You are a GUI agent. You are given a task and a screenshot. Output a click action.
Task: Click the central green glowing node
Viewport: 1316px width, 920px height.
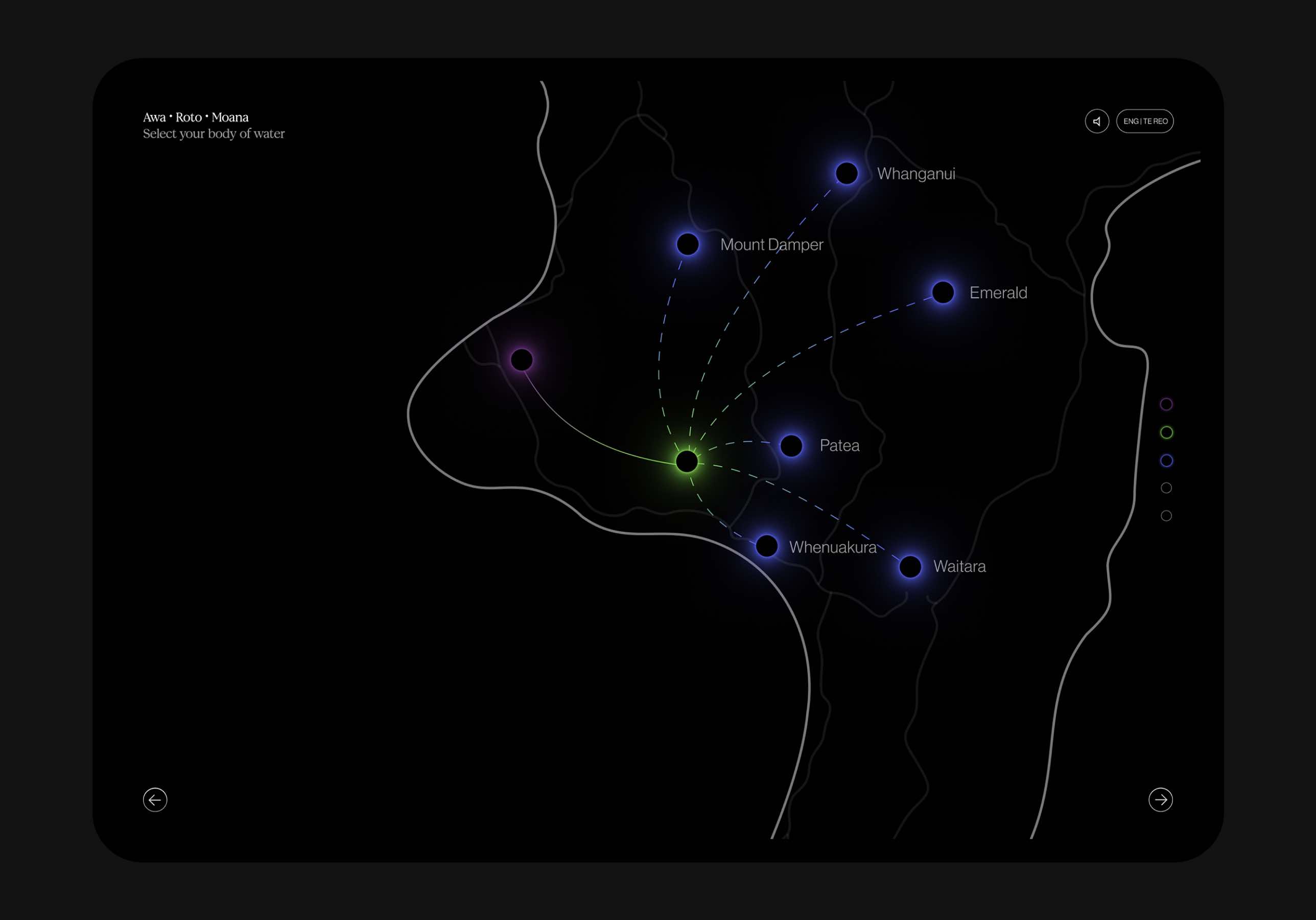point(686,461)
